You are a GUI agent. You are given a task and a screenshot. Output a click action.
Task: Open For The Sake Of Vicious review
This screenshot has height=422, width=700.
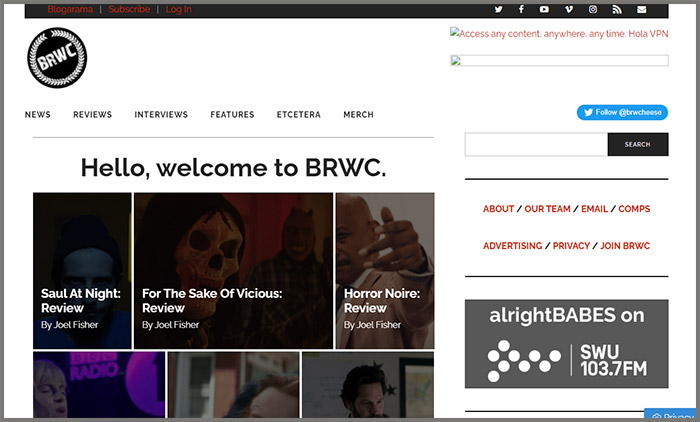click(233, 271)
